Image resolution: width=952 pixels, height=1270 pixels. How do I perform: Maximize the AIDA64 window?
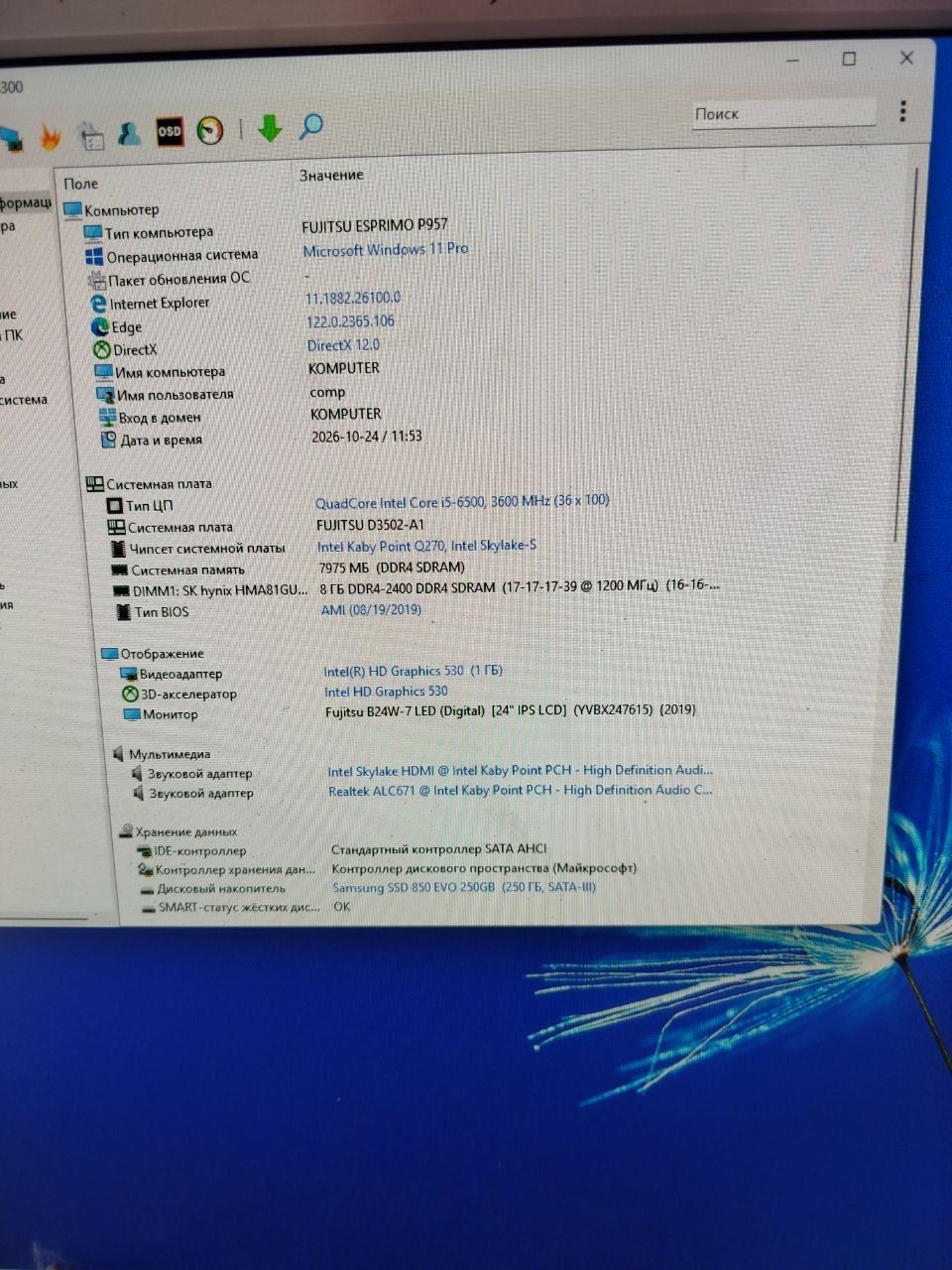[849, 60]
